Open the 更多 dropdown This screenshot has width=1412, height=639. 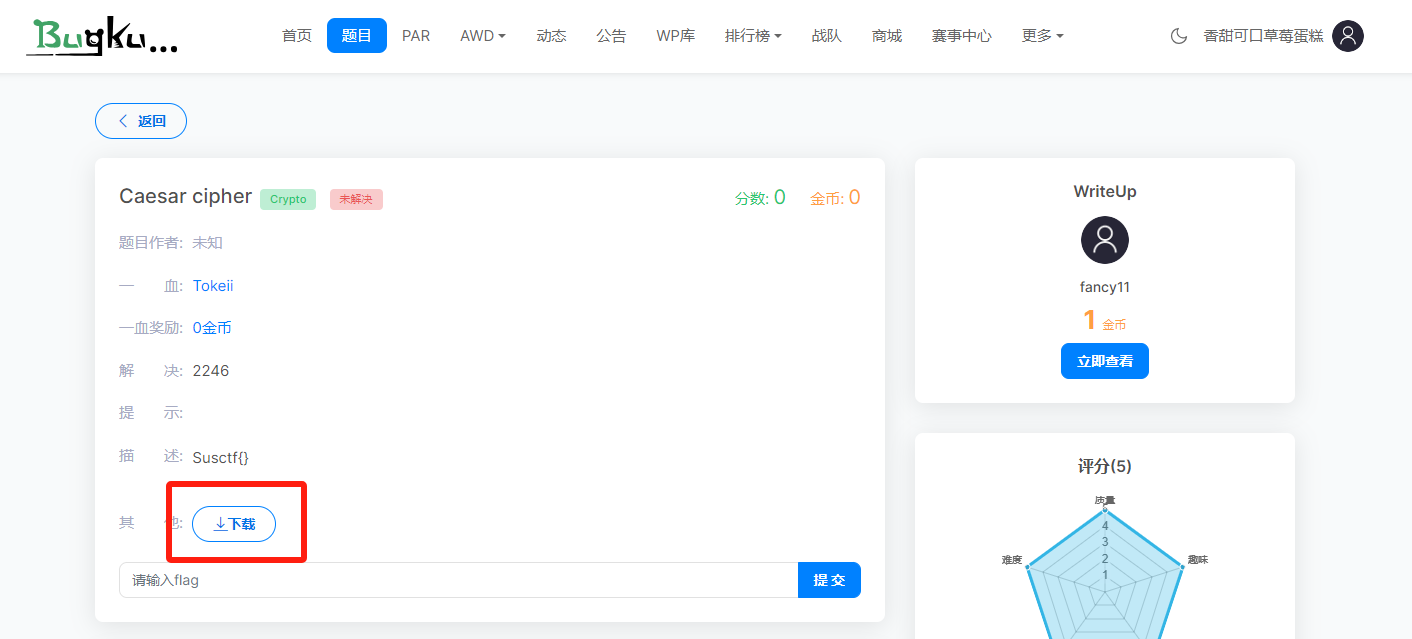pos(1042,35)
